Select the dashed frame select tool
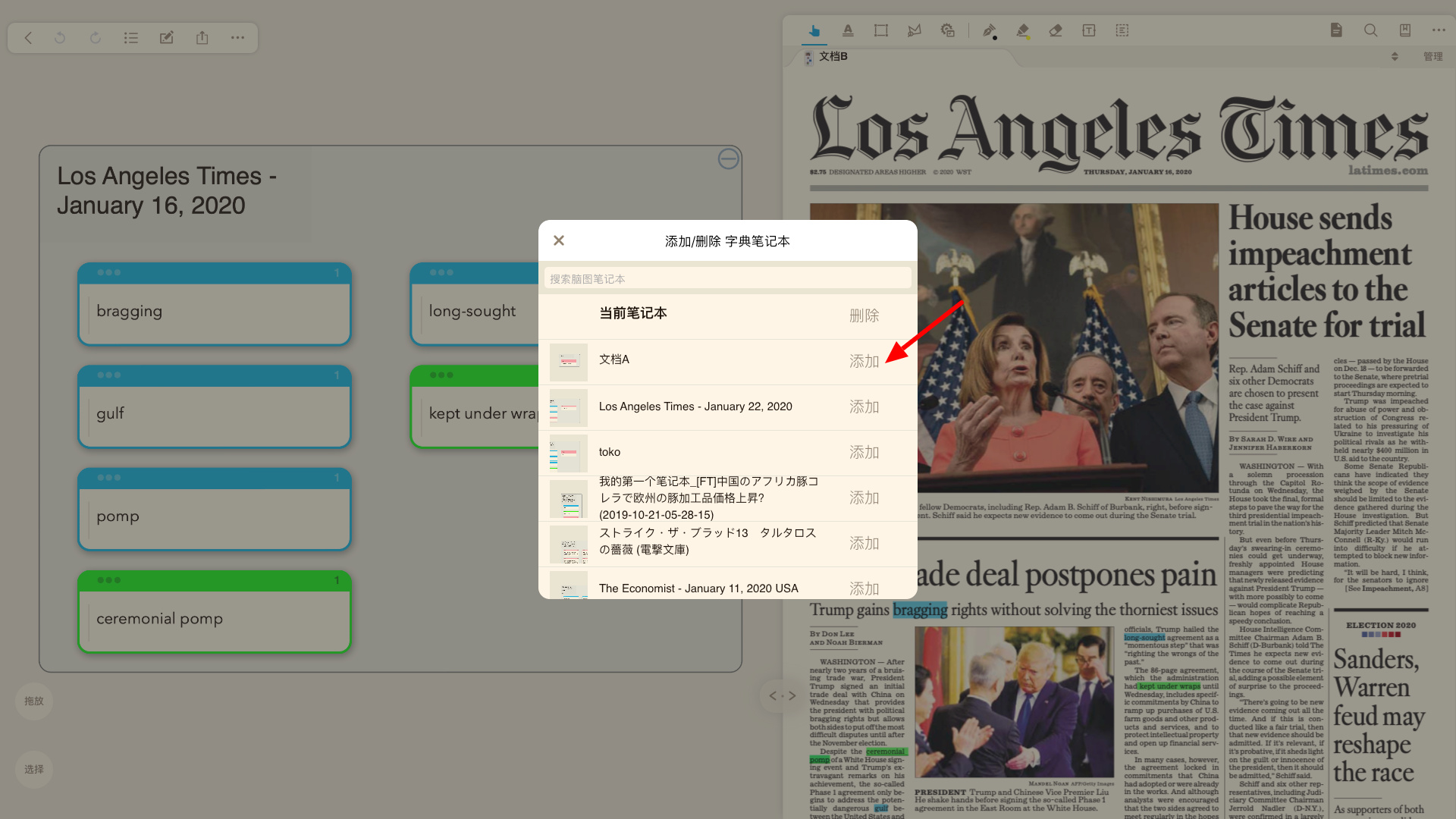 click(1122, 31)
